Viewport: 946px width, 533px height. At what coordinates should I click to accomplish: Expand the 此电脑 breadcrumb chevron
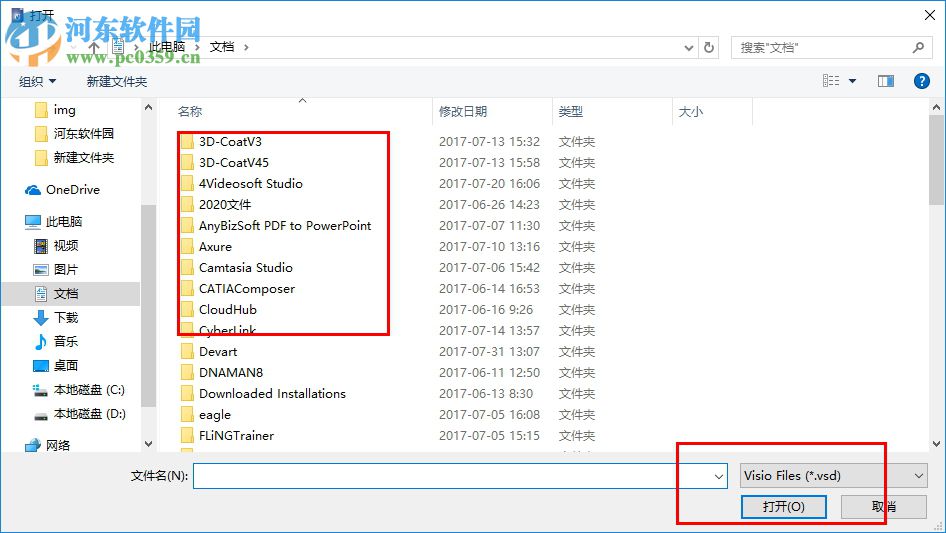tap(197, 47)
